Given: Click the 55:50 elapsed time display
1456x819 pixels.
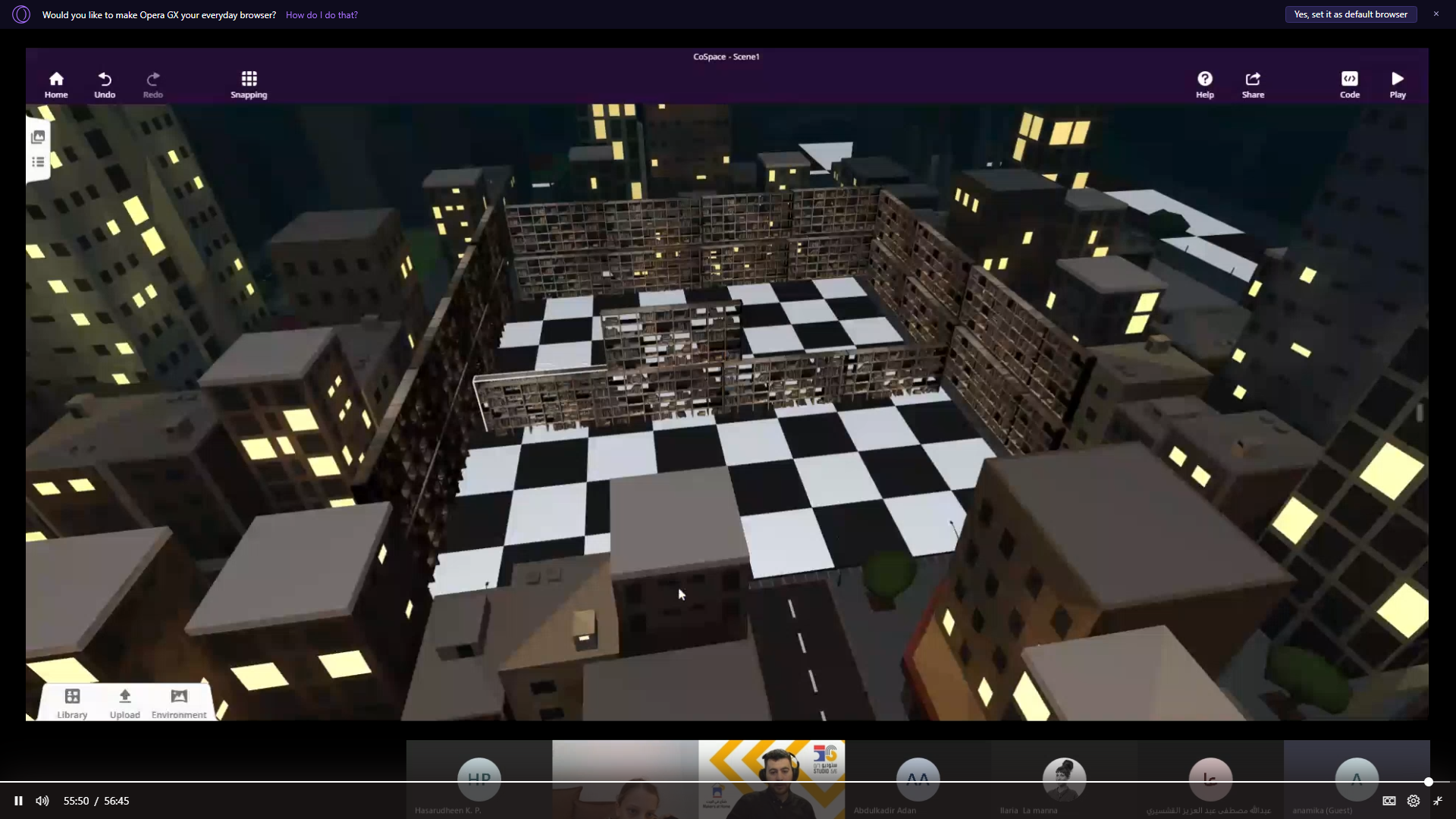Looking at the screenshot, I should coord(76,801).
